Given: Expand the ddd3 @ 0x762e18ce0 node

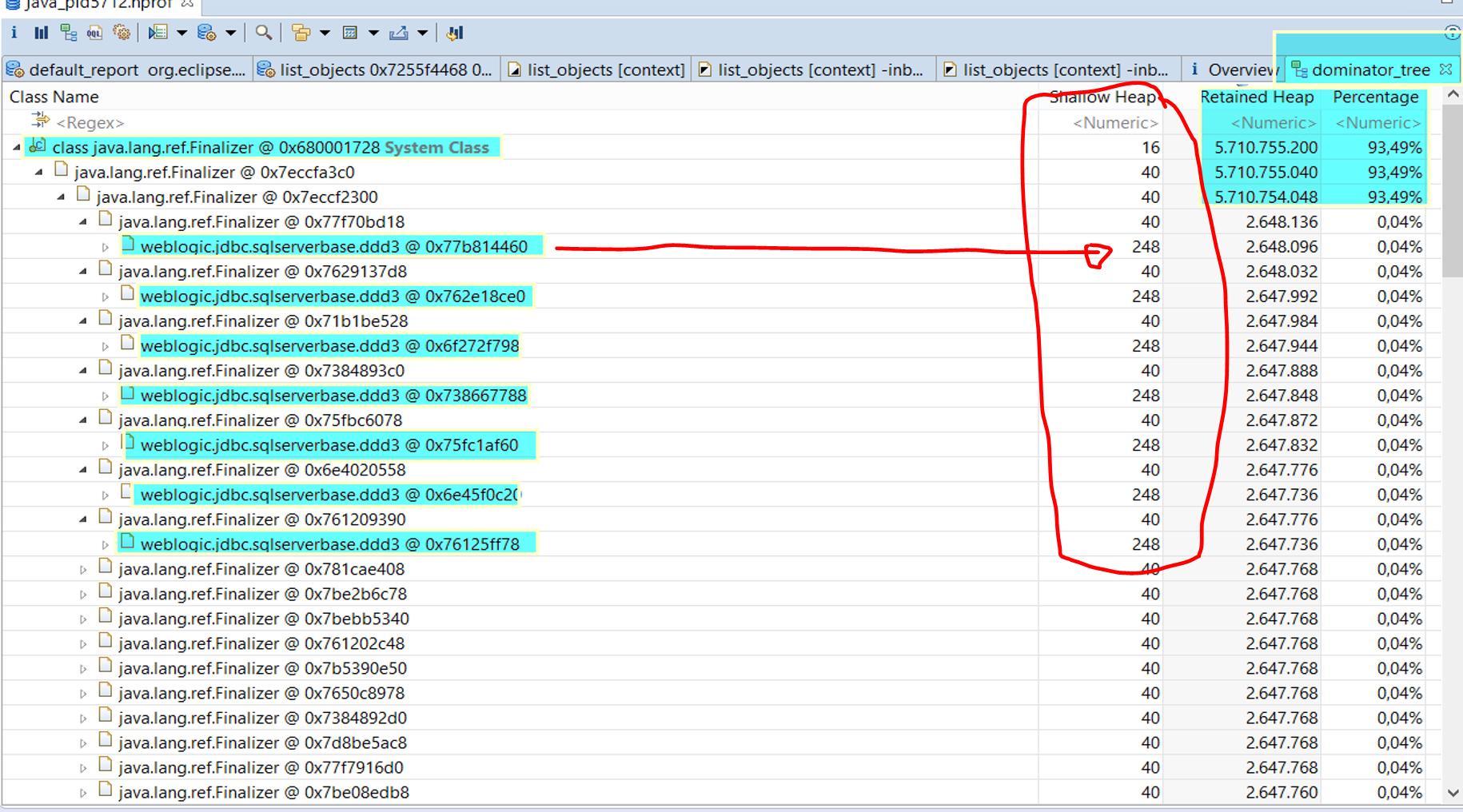Looking at the screenshot, I should pos(105,297).
